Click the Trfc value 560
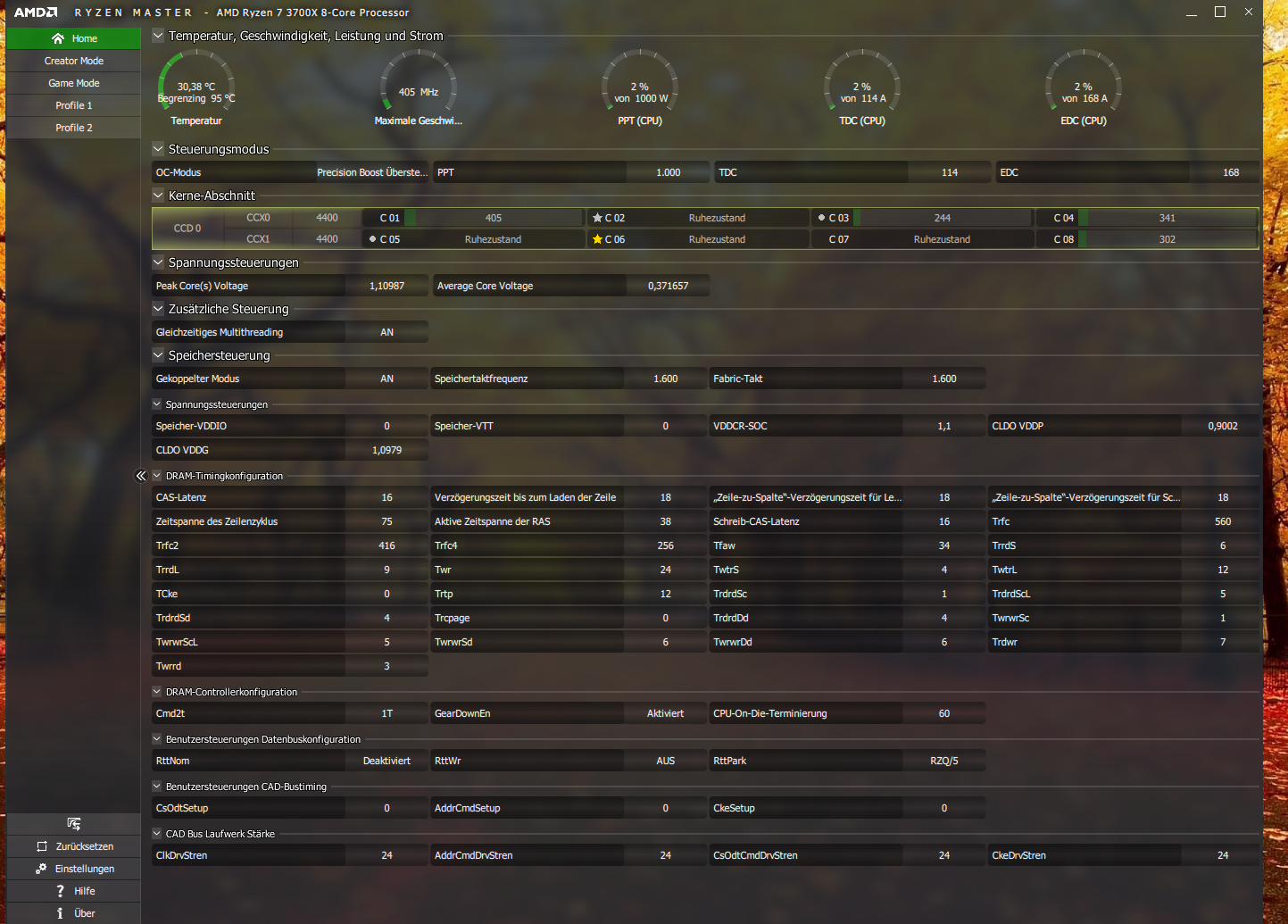The height and width of the screenshot is (924, 1288). [x=1223, y=521]
